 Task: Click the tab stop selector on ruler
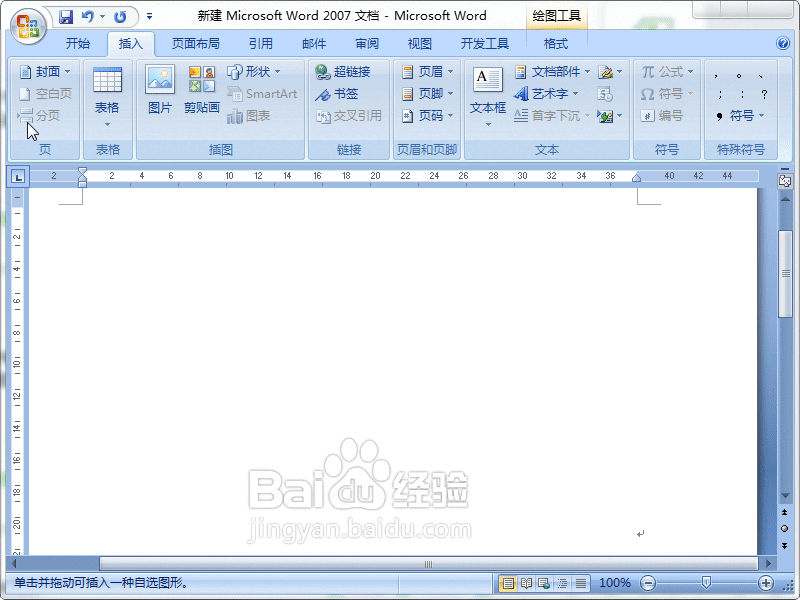coord(18,177)
